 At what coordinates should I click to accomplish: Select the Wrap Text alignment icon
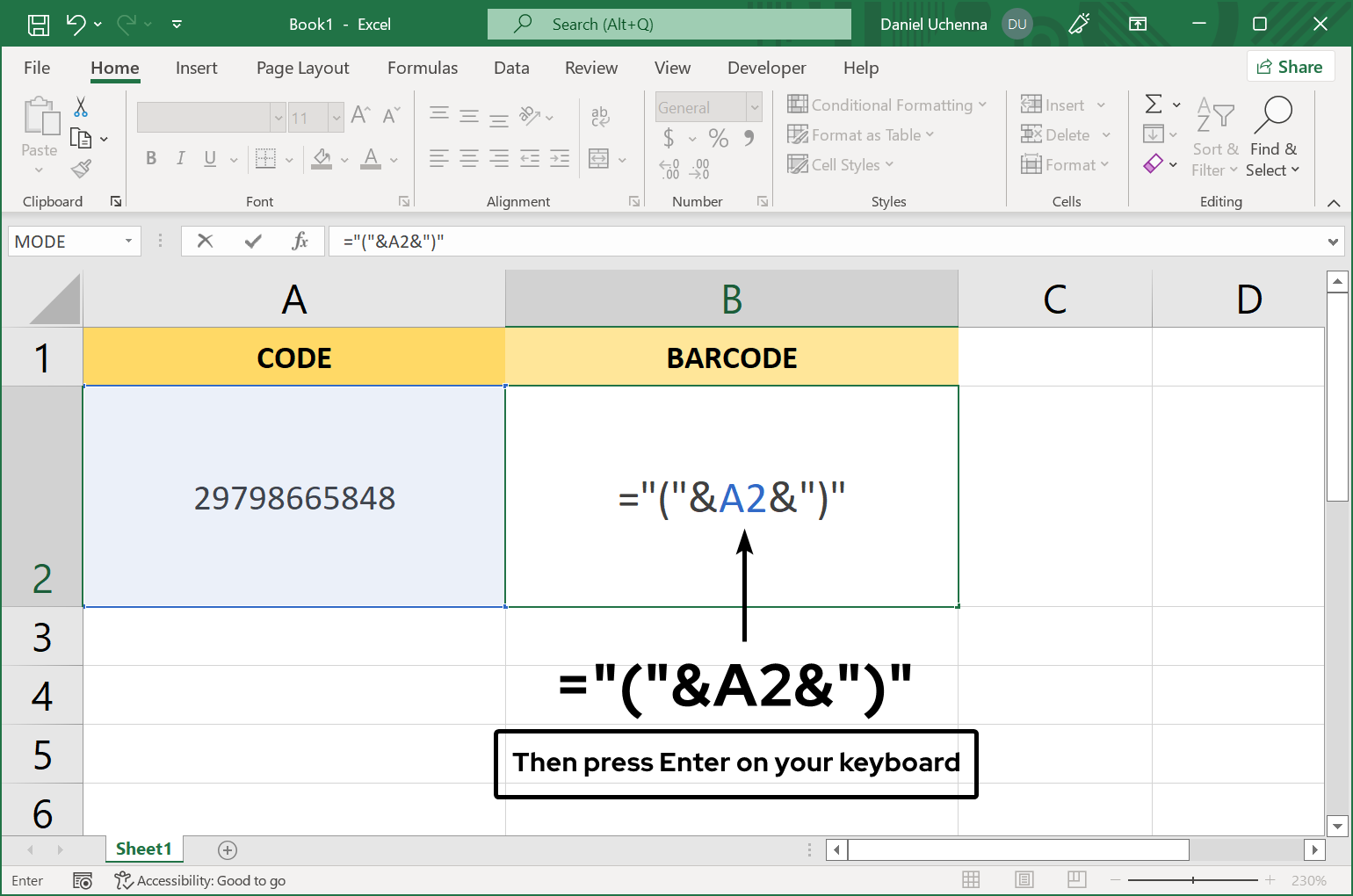pos(600,116)
